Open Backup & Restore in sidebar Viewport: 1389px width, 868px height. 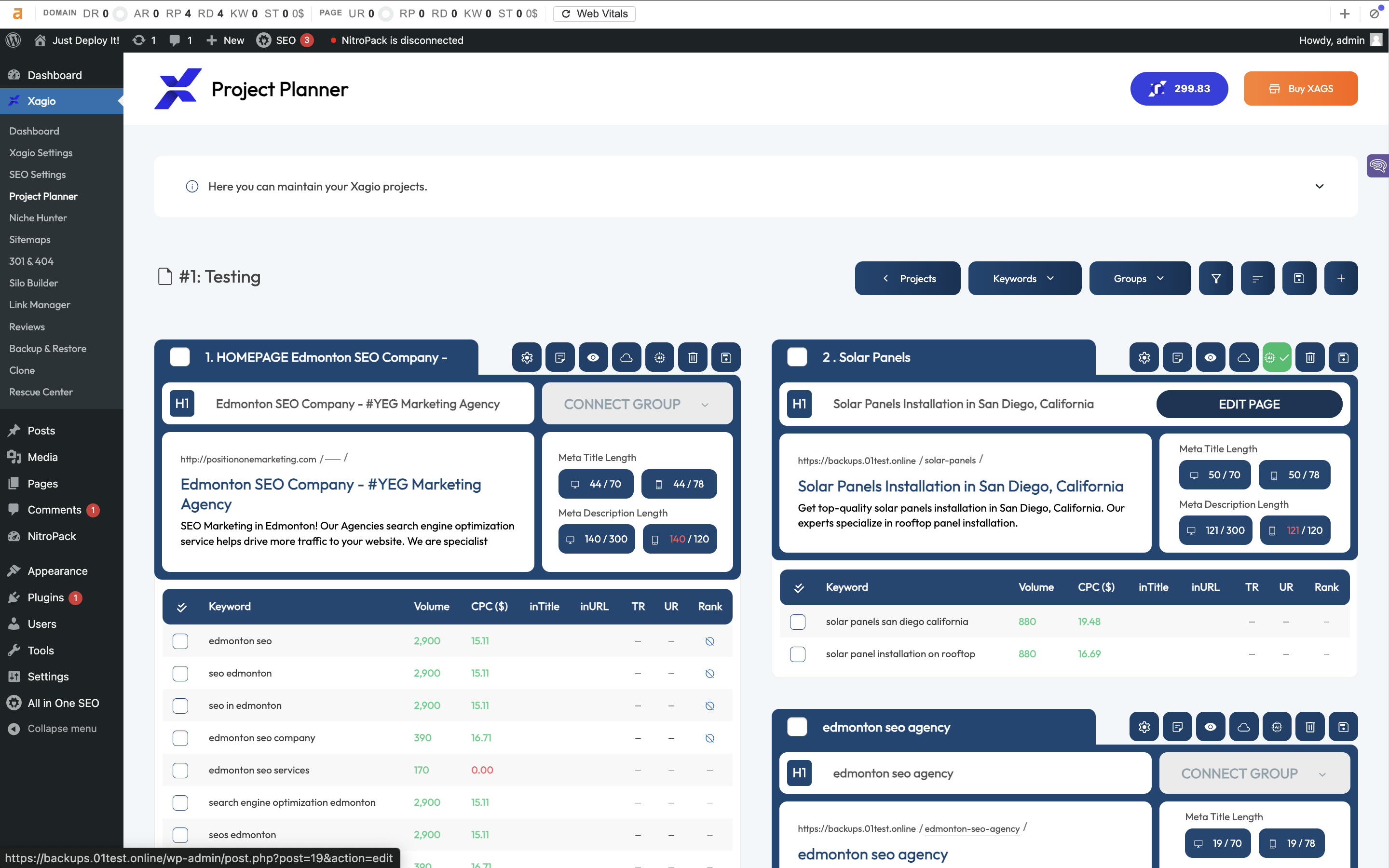(x=48, y=349)
